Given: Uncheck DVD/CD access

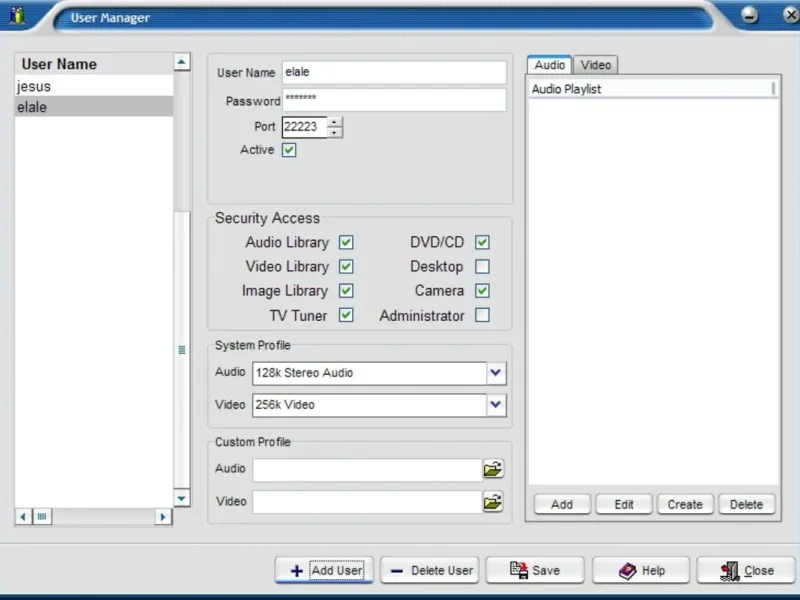Looking at the screenshot, I should pos(482,242).
